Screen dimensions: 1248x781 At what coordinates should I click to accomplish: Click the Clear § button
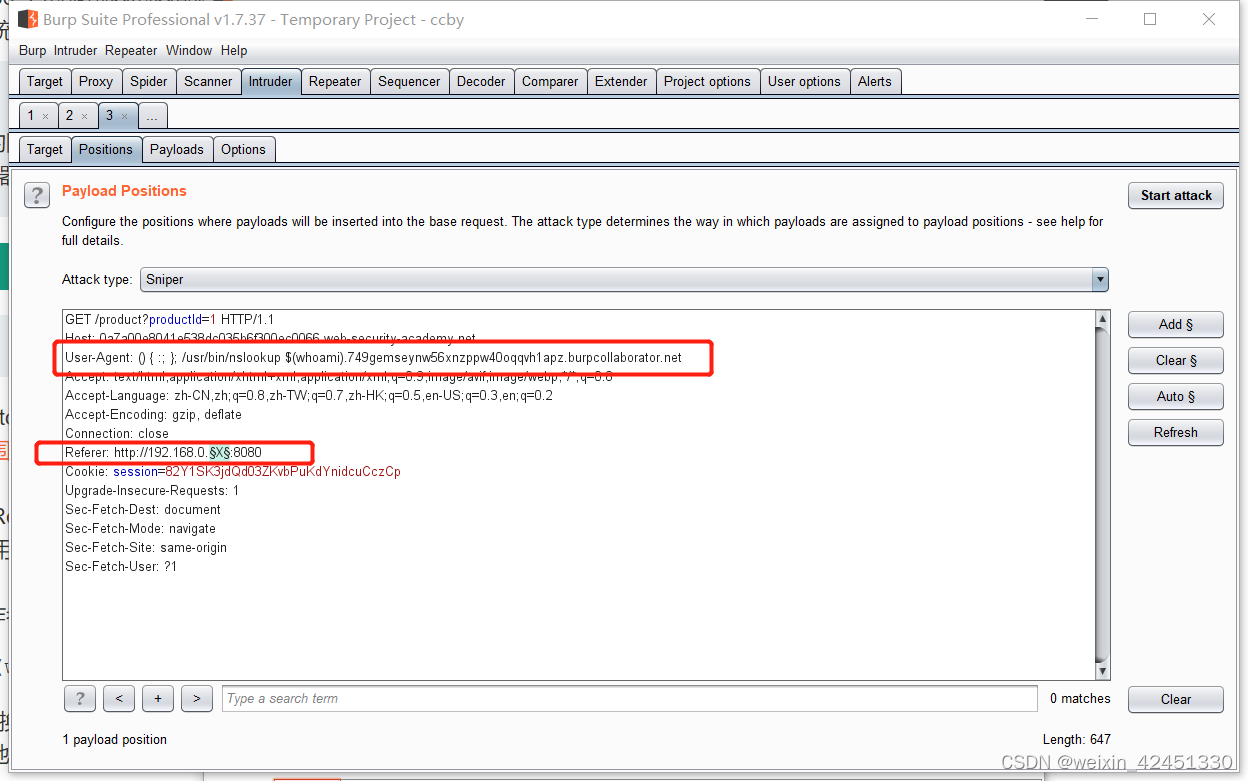pos(1176,361)
